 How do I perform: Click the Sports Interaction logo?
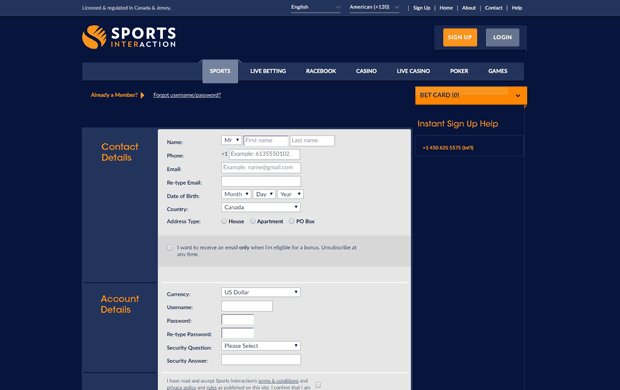[x=129, y=37]
